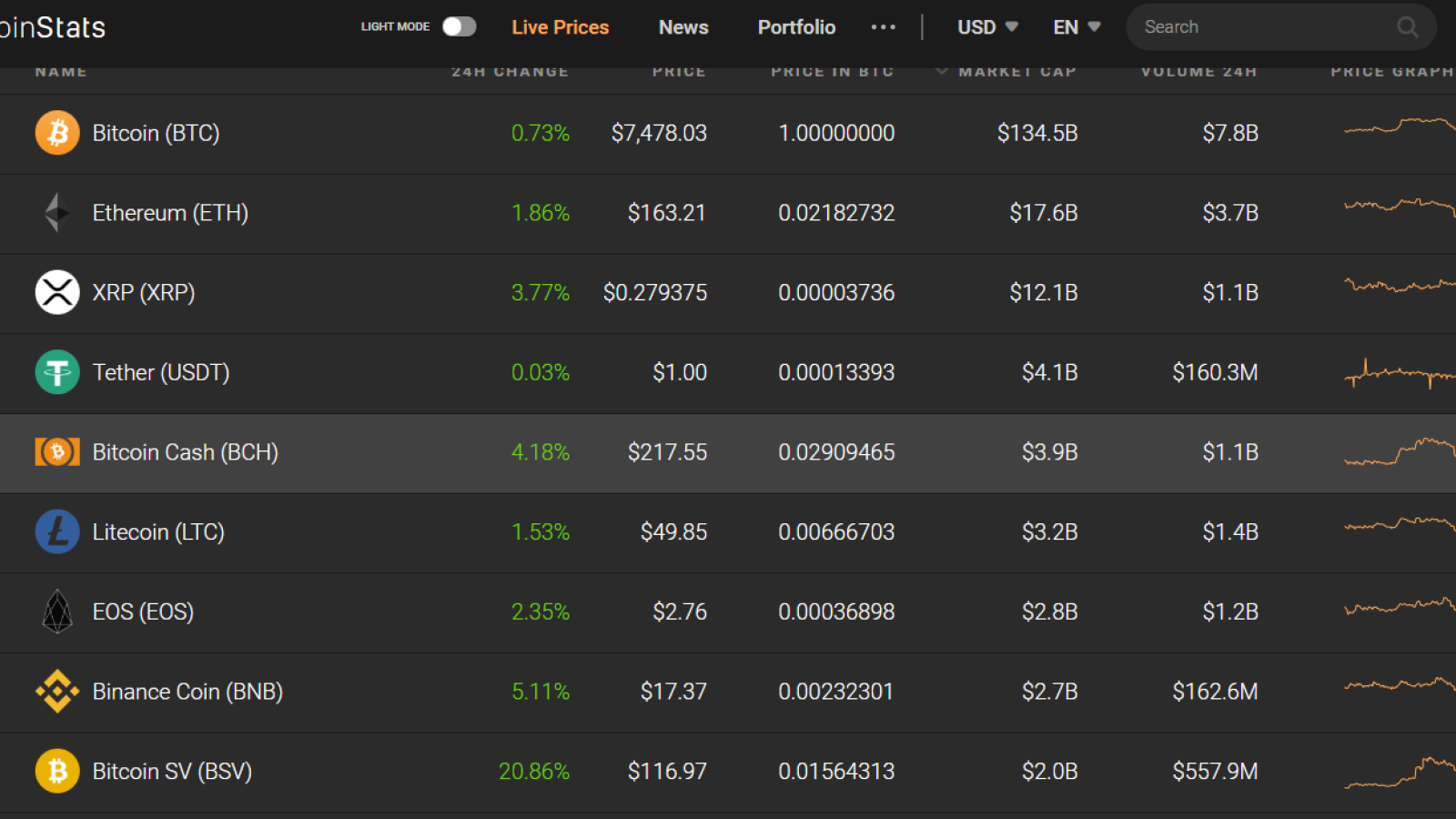This screenshot has height=819, width=1456.
Task: Click the Litecoin price graph sparkline
Action: [x=1400, y=524]
